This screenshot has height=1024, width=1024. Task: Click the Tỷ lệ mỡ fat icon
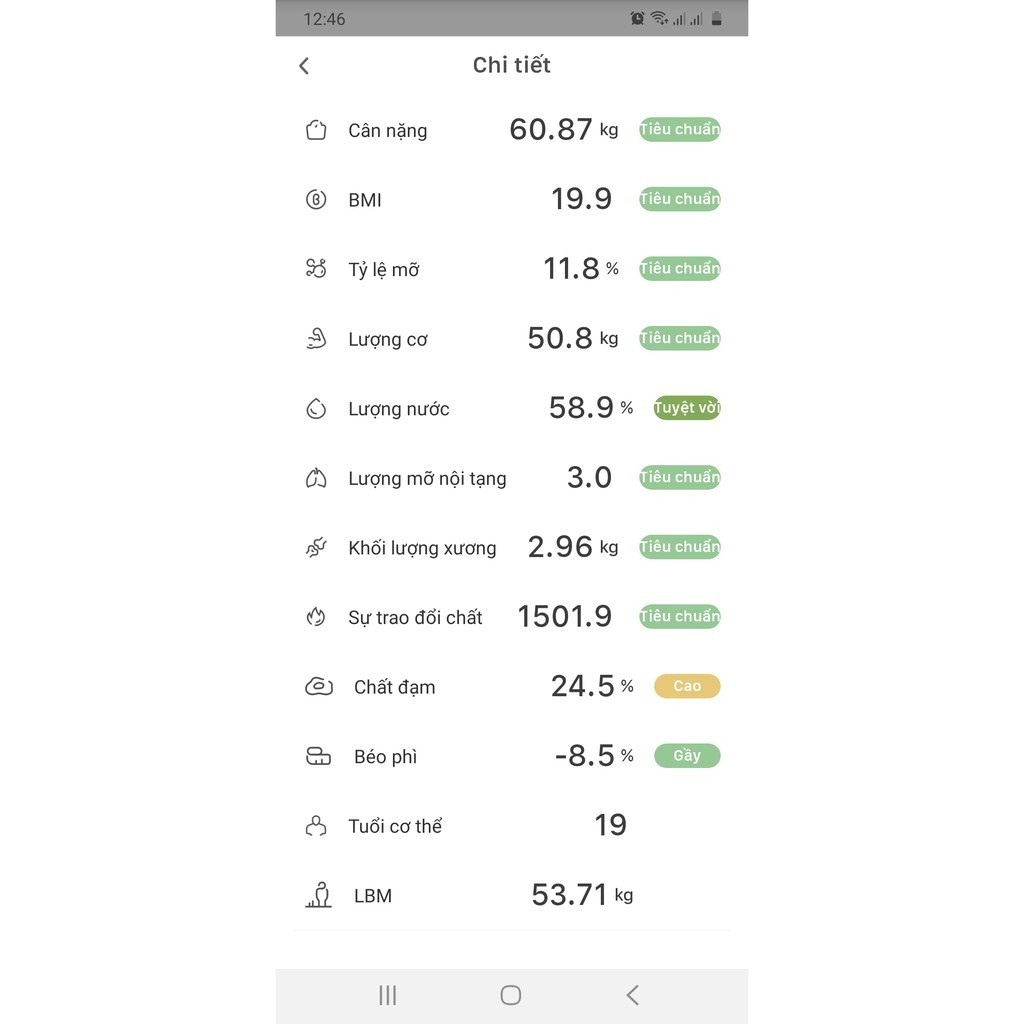point(316,269)
